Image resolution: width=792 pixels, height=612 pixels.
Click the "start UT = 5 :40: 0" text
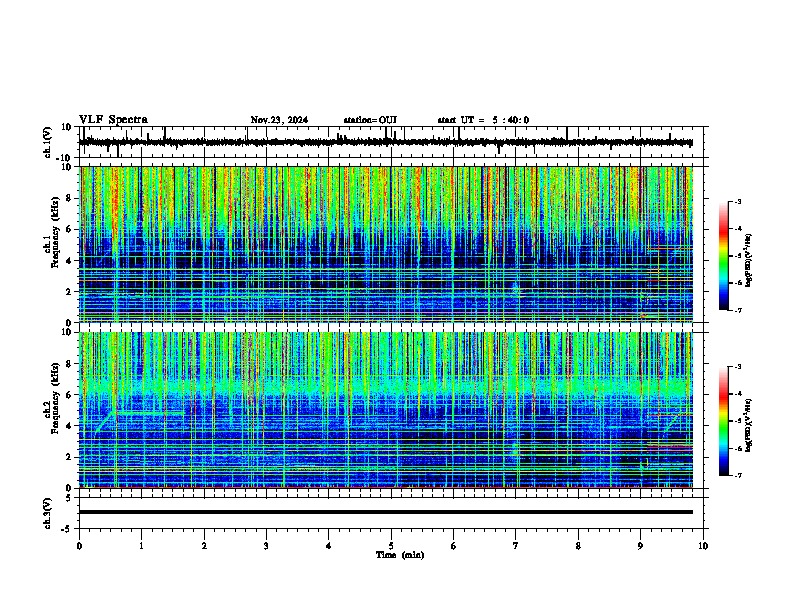483,120
